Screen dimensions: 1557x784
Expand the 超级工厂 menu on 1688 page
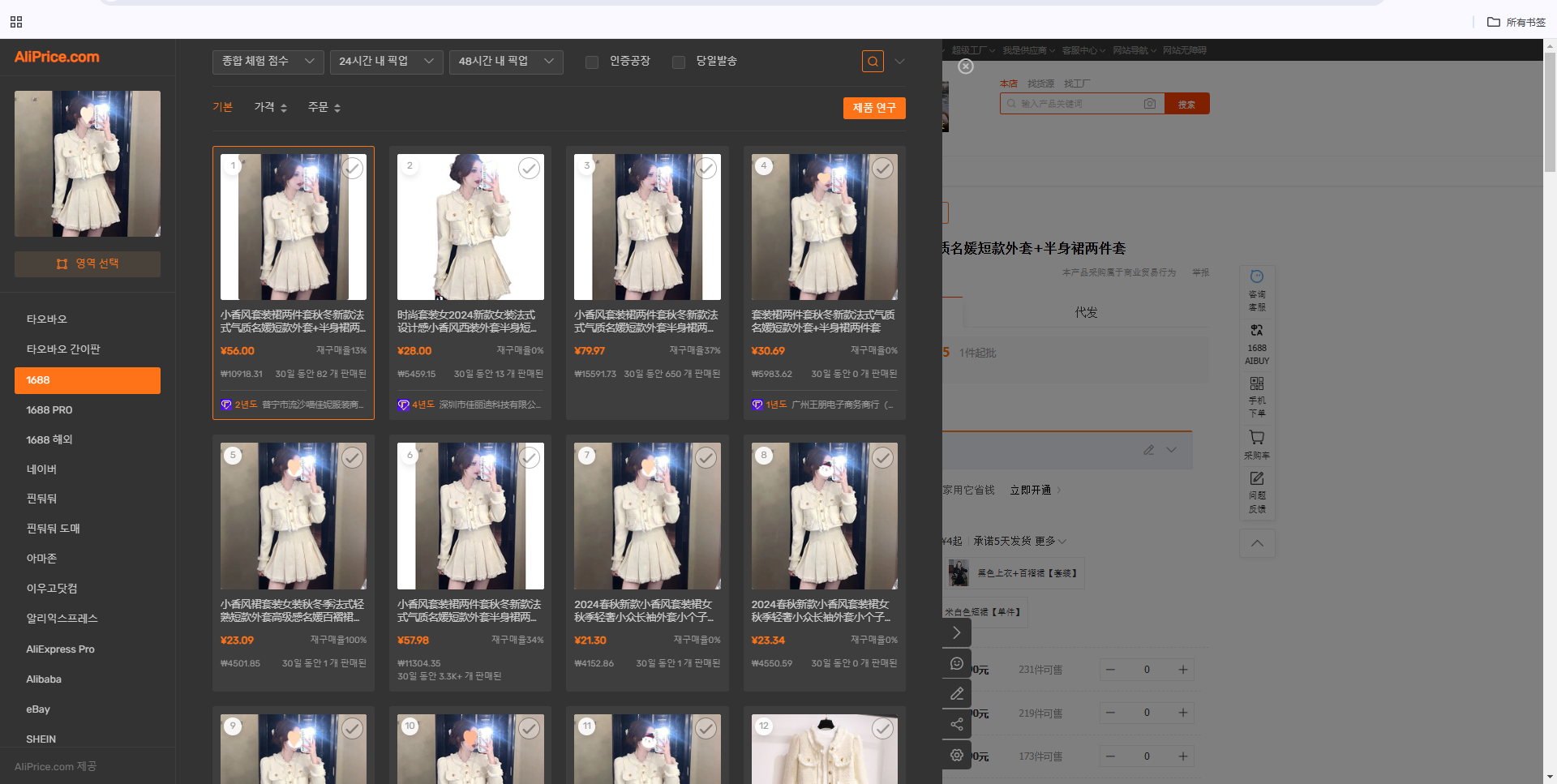(973, 50)
